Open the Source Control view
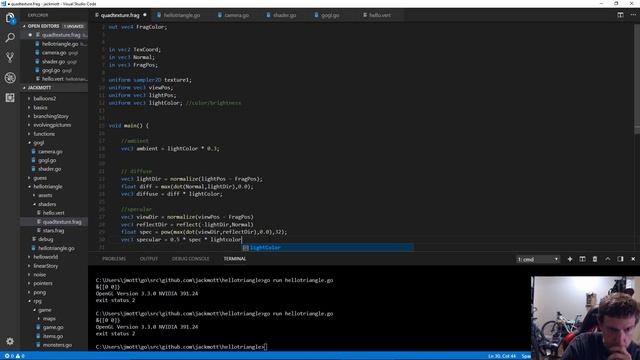 pos(10,57)
